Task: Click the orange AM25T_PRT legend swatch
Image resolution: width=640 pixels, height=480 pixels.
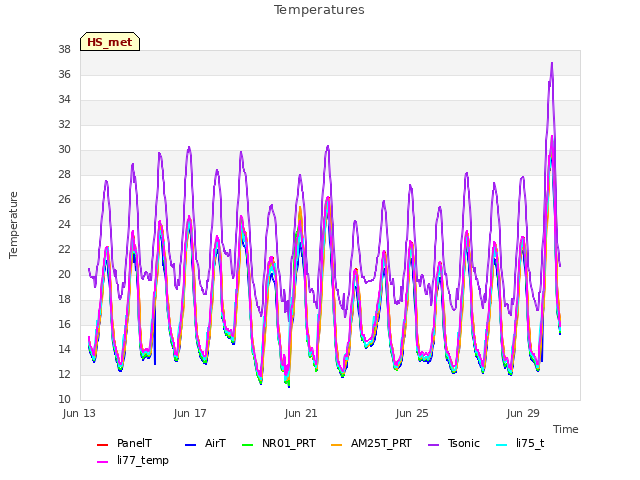Action: click(336, 444)
